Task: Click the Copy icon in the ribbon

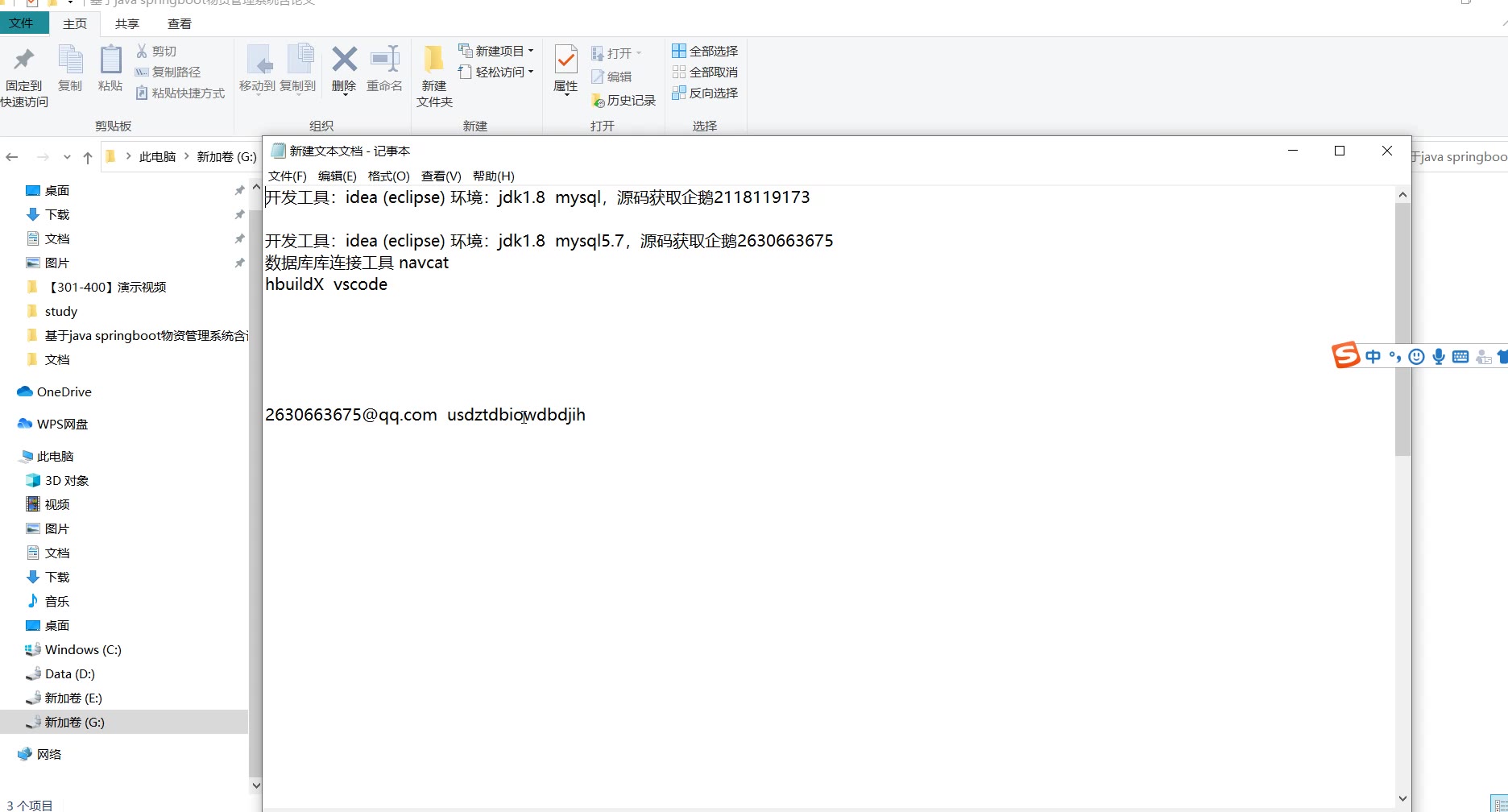Action: coord(70,60)
